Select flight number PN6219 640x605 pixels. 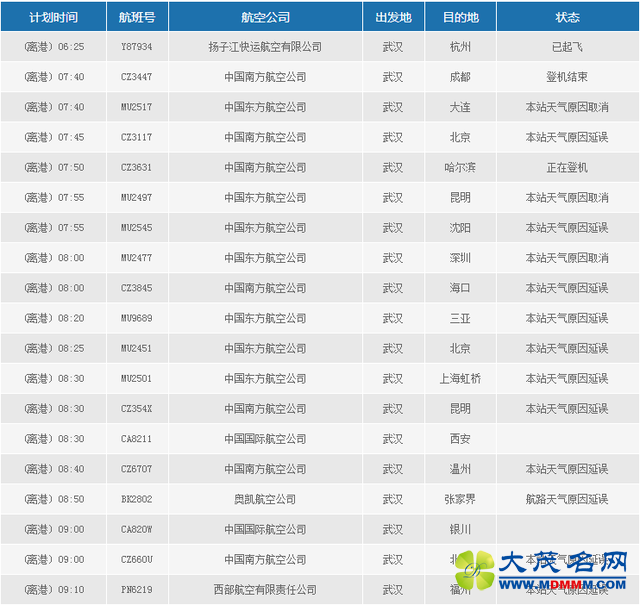(137, 590)
